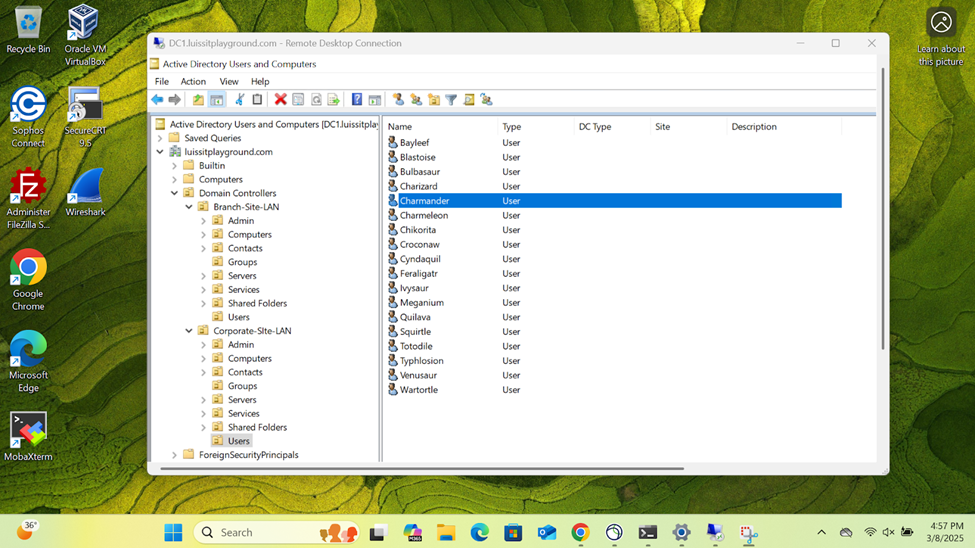Screen dimensions: 975x548
Task: Expand ForeignSecurityPrincipals node
Action: pyautogui.click(x=175, y=455)
